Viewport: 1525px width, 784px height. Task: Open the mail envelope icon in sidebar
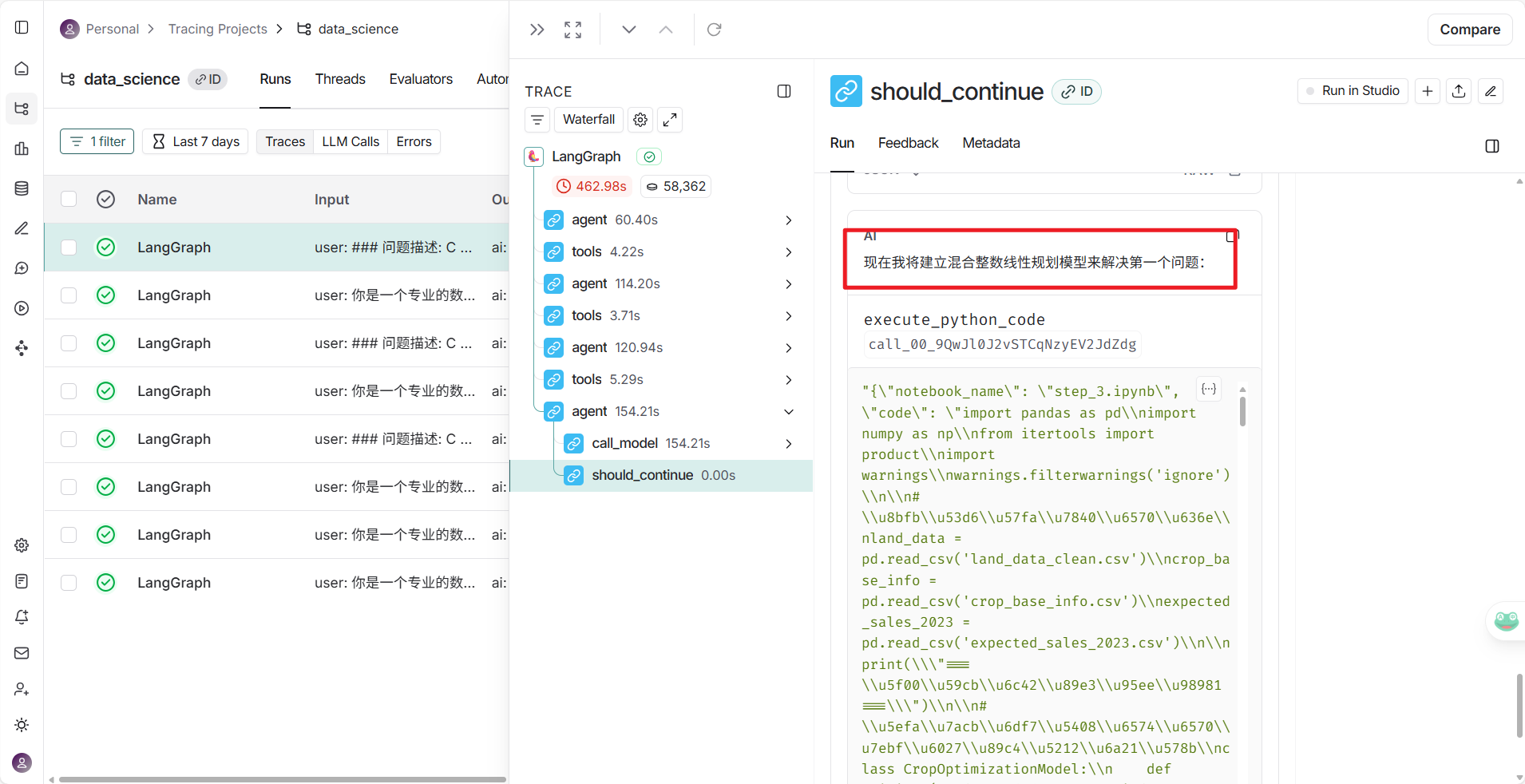tap(22, 653)
